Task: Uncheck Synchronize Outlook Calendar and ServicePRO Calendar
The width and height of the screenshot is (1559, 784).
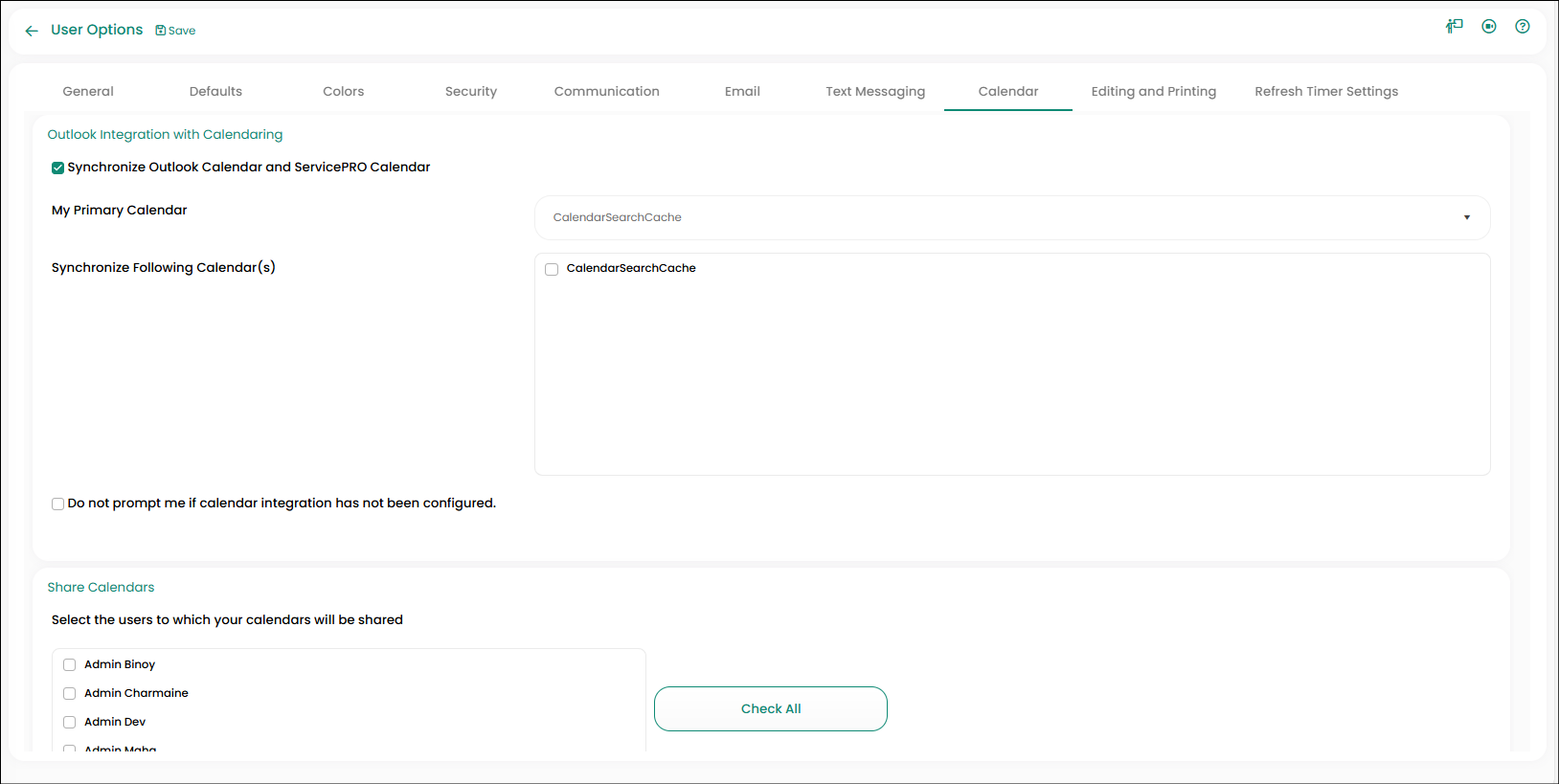Action: (58, 168)
